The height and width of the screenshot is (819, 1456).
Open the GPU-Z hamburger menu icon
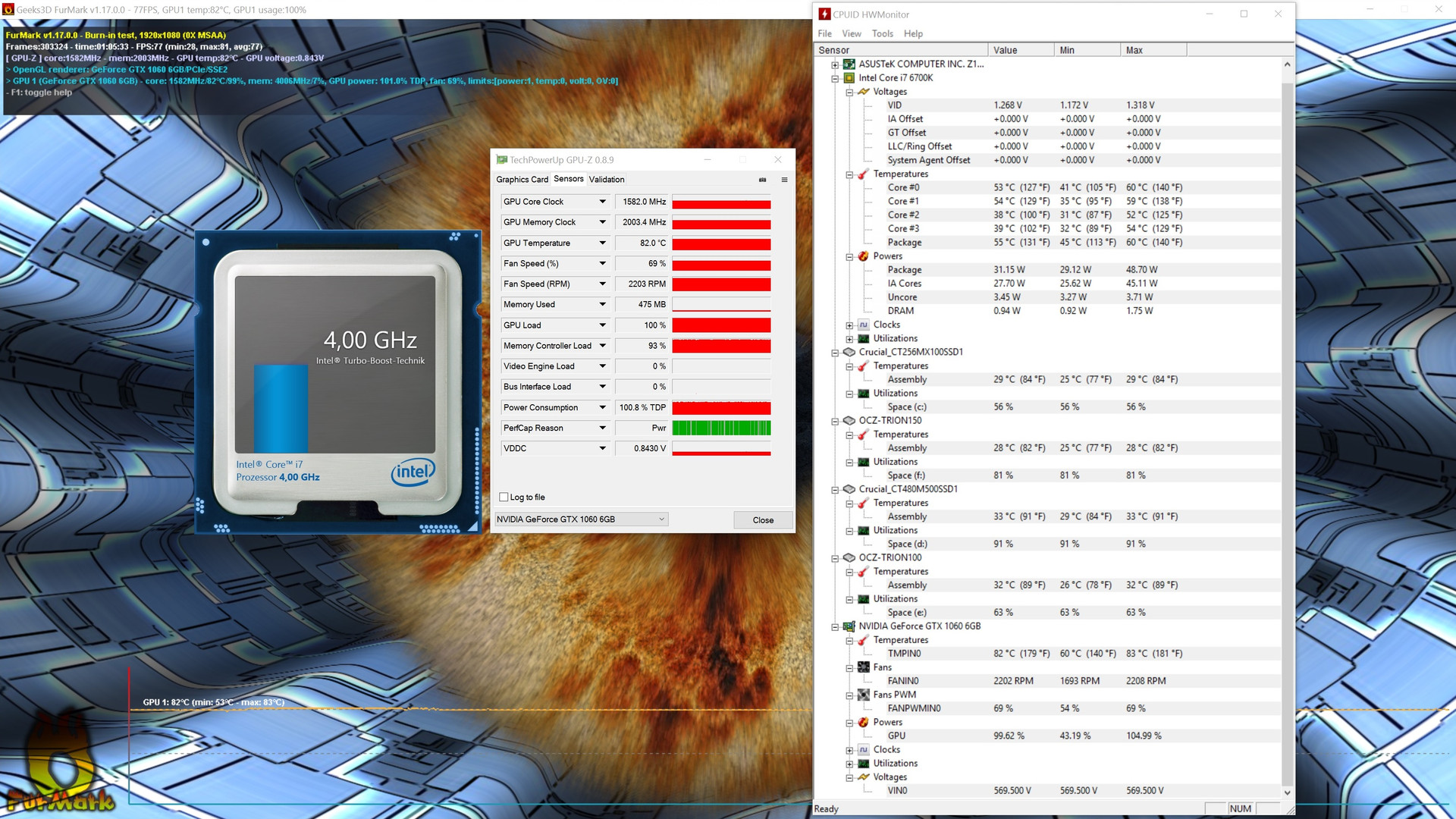pos(784,180)
